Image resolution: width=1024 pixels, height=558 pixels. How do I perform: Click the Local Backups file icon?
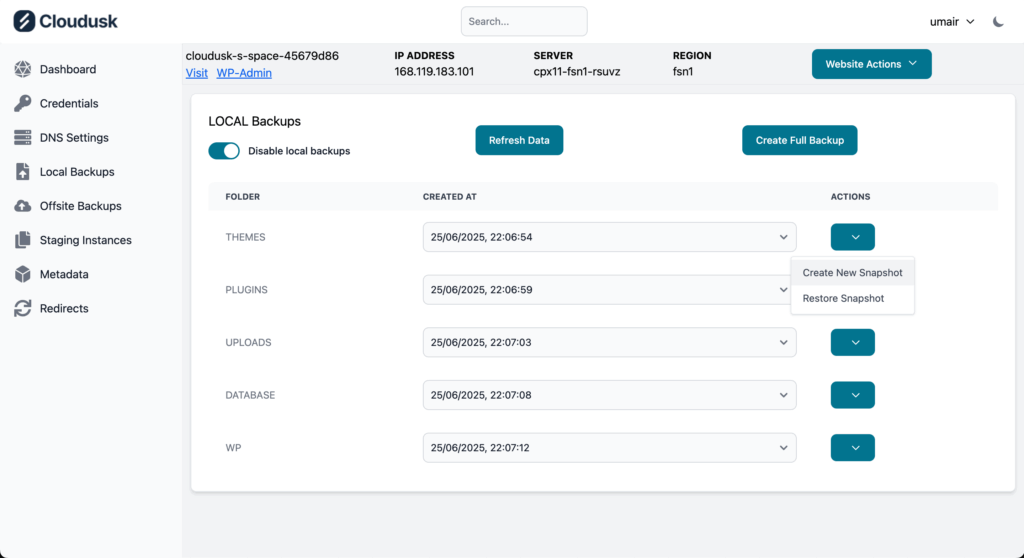click(x=22, y=172)
